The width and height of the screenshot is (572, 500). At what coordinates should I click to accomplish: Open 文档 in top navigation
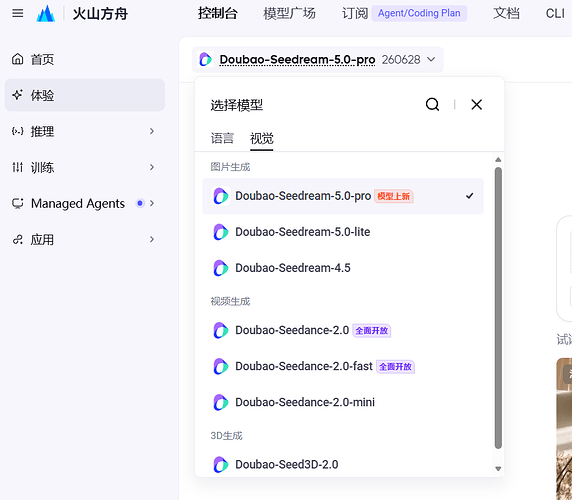(506, 13)
